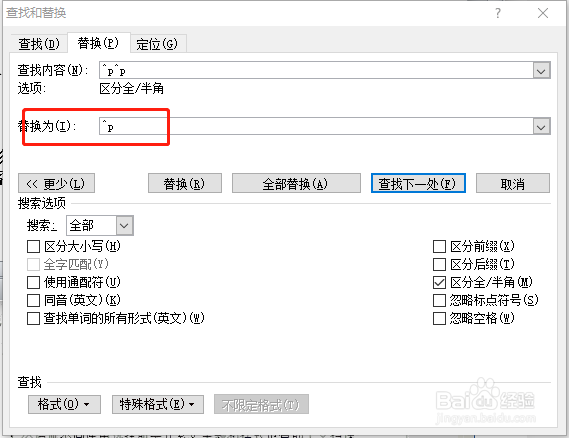Enable 查找单词的所有形式(英文) checkbox

33,318
